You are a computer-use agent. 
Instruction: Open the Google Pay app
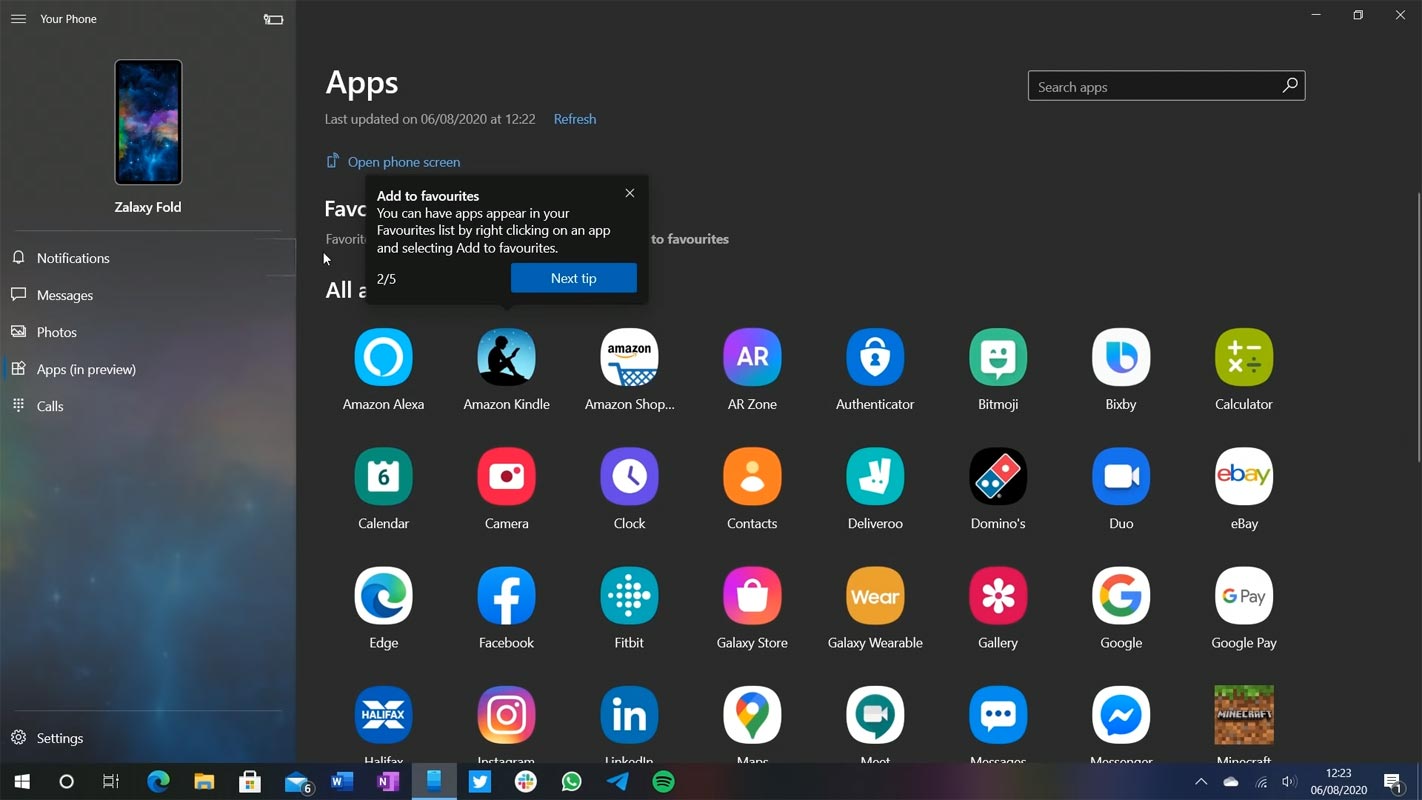1244,596
